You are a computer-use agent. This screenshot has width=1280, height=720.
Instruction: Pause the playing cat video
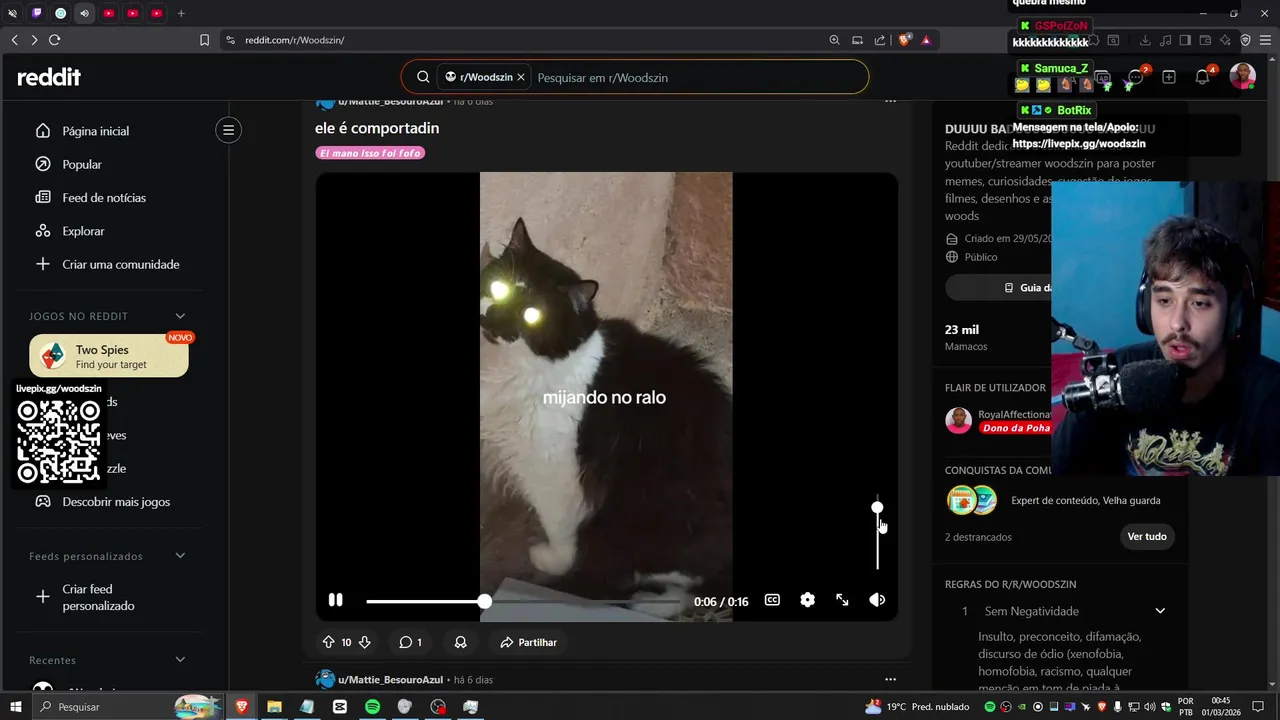336,600
